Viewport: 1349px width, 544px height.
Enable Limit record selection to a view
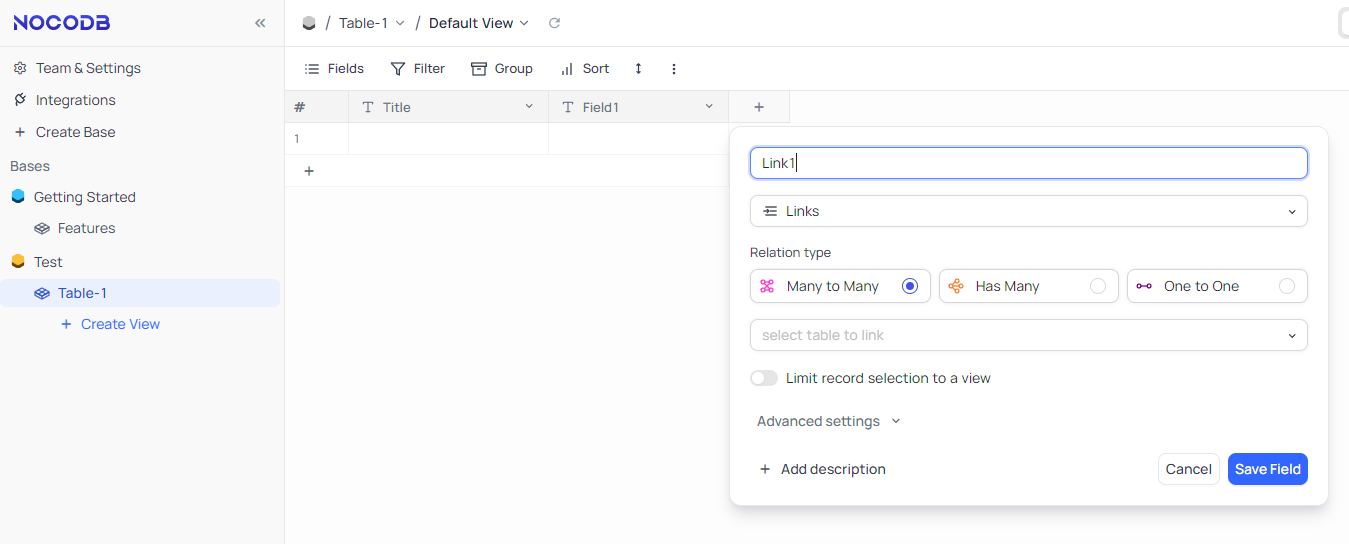click(764, 378)
